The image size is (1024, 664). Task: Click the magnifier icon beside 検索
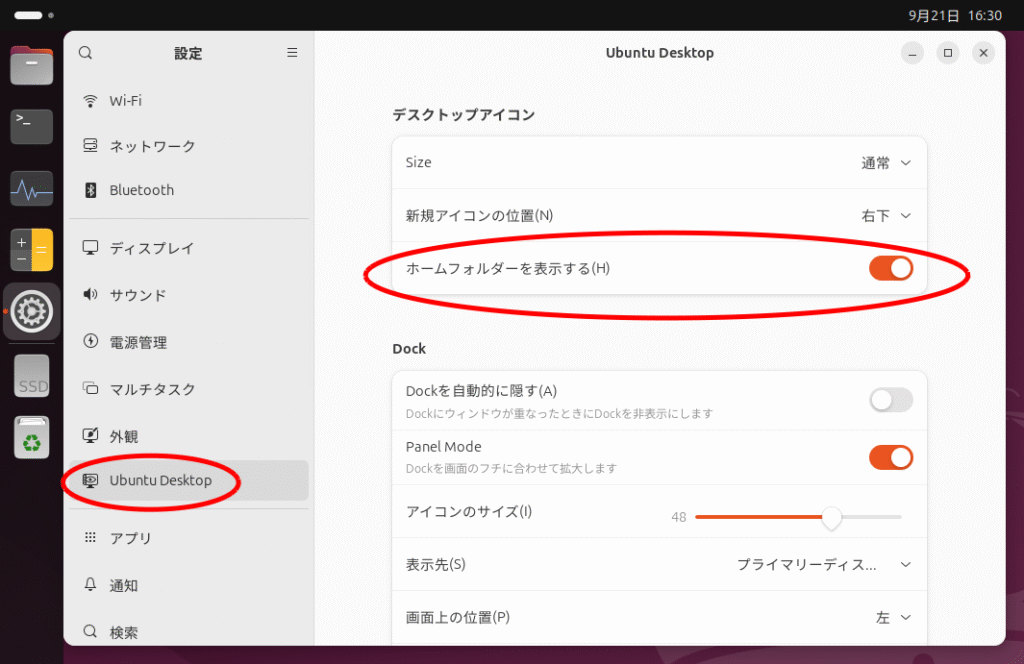click(x=90, y=631)
